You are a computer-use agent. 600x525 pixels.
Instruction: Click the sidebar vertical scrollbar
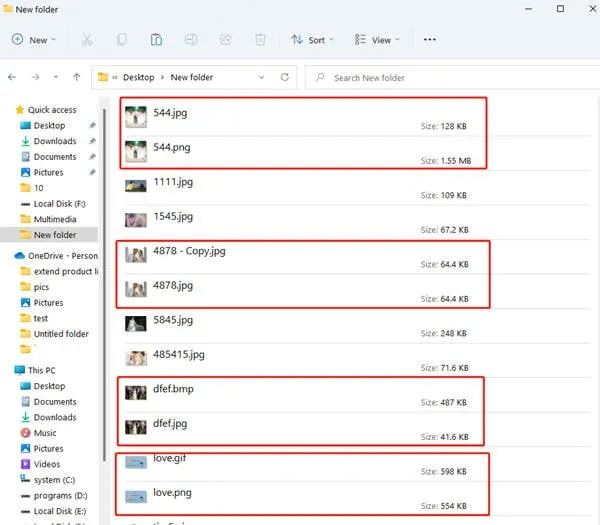point(104,285)
